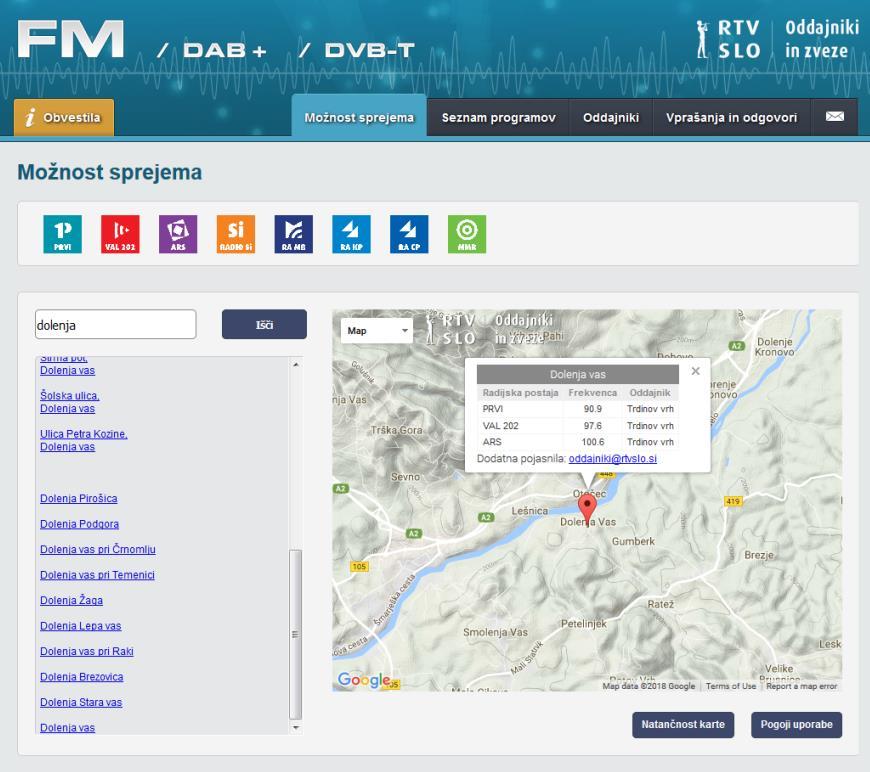Click the results list scroll down arrow

(296, 727)
